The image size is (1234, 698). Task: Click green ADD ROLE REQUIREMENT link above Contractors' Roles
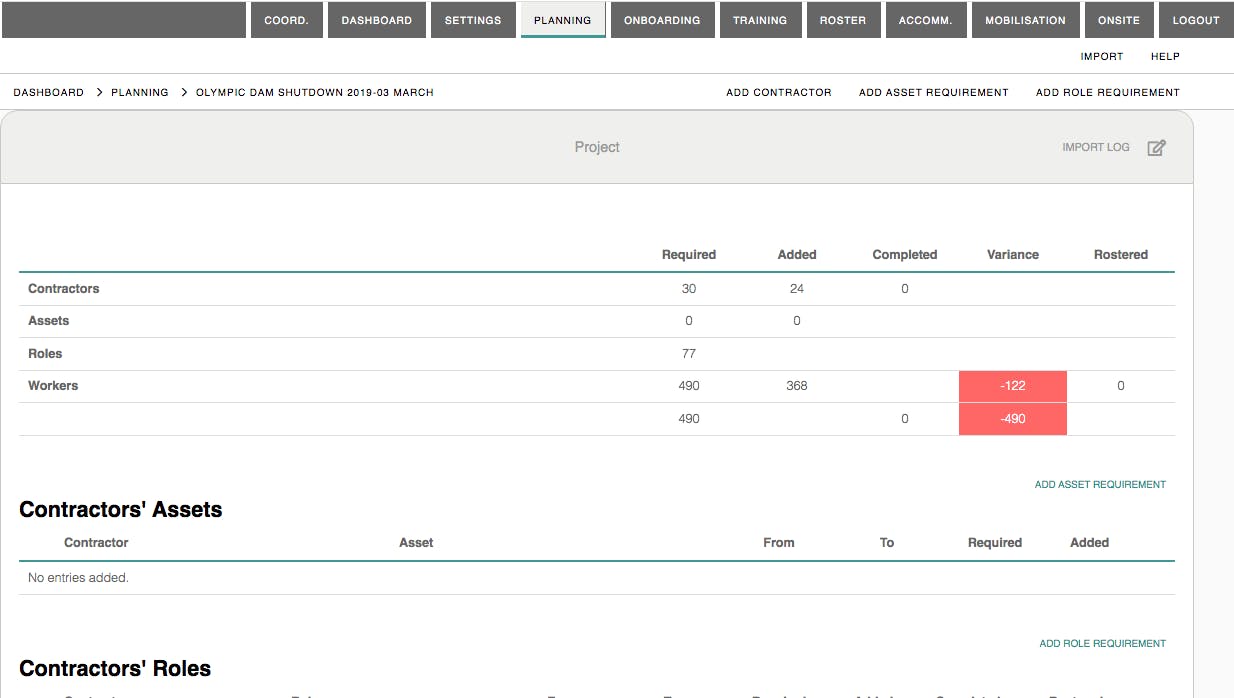(x=1103, y=643)
